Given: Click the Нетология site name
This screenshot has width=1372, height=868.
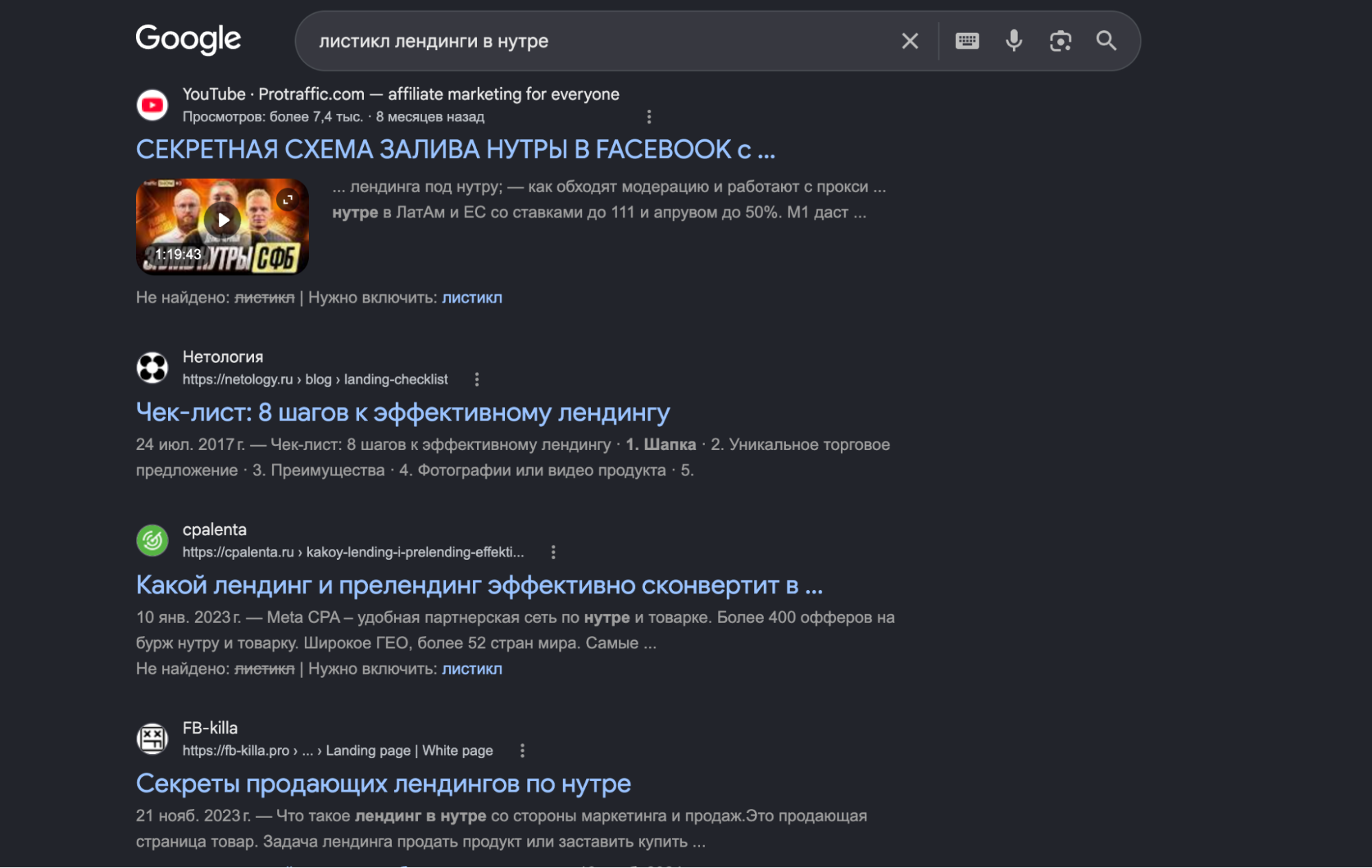Looking at the screenshot, I should tap(223, 357).
